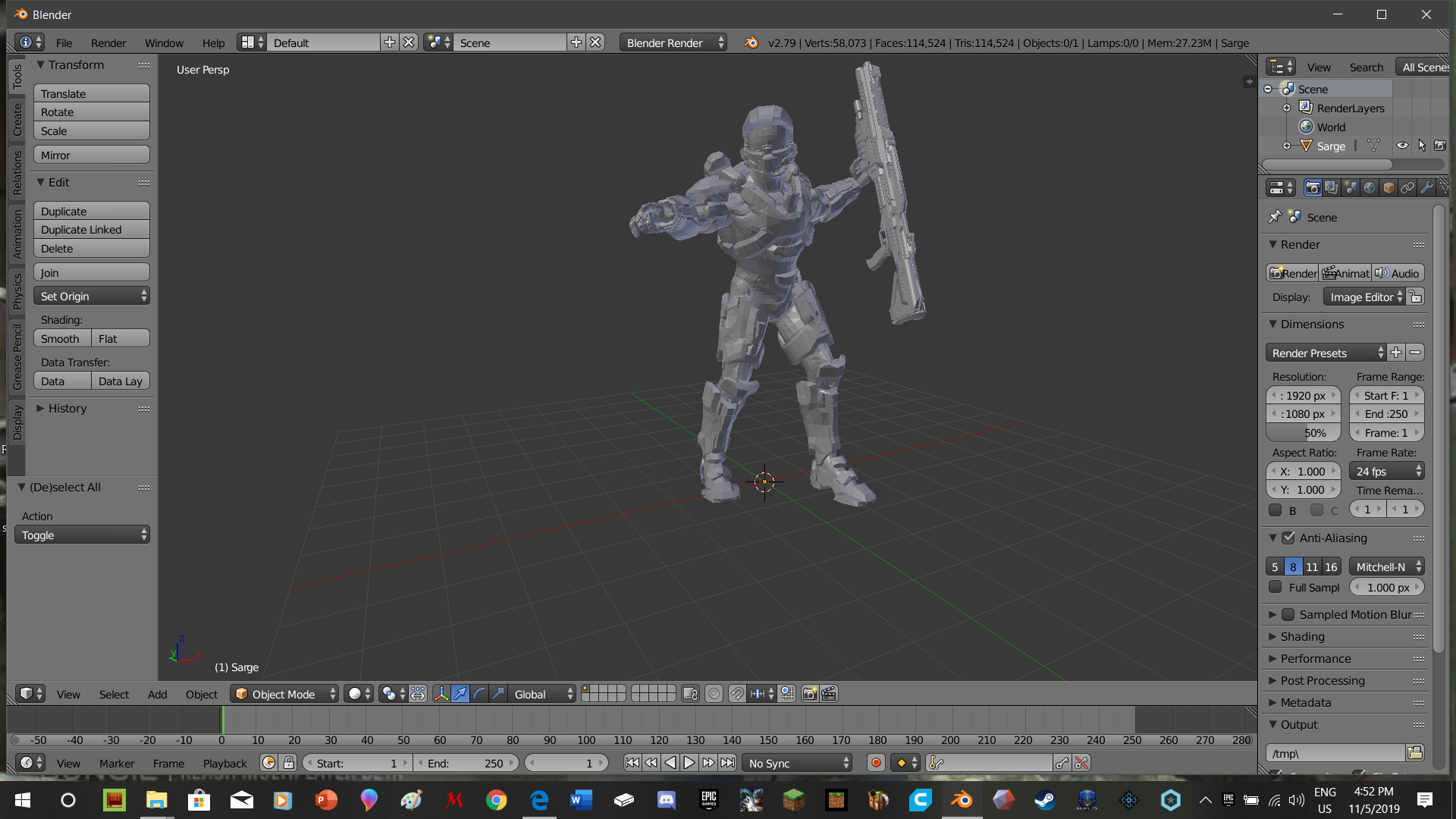Play the animation forward
Screen dimensions: 1456x819
point(689,763)
